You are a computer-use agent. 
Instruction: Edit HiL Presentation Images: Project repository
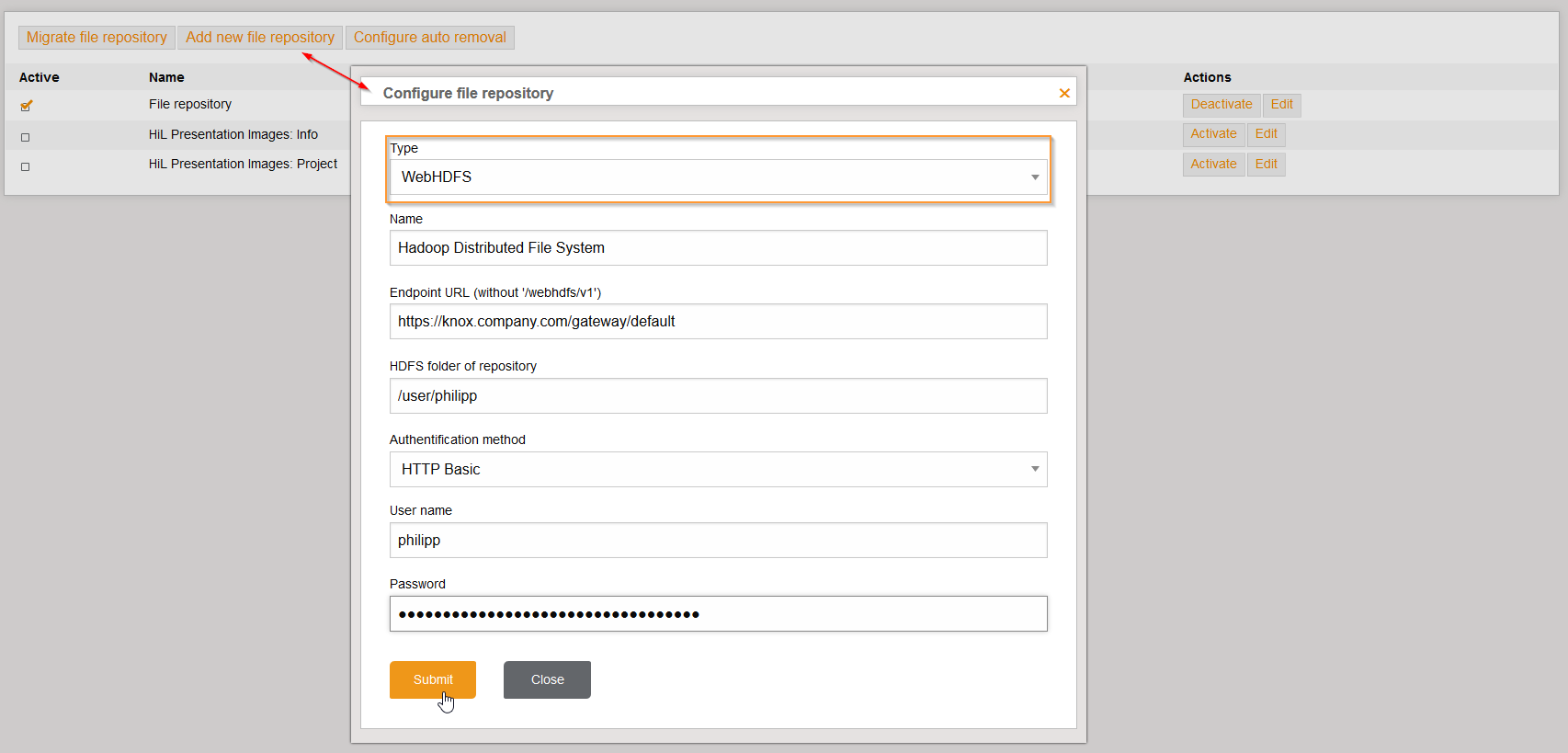coord(1266,165)
